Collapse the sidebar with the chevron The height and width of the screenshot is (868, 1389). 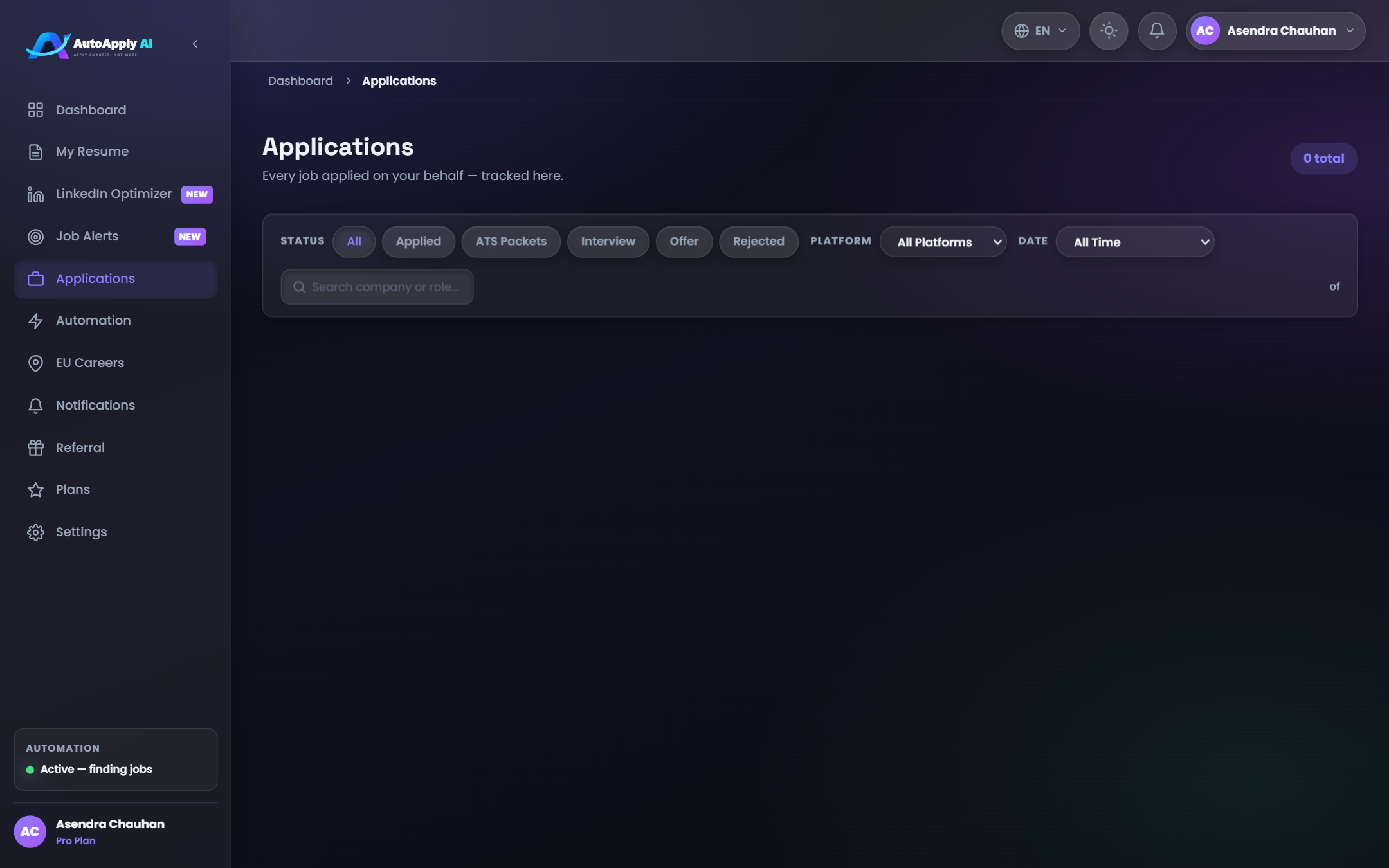(195, 44)
